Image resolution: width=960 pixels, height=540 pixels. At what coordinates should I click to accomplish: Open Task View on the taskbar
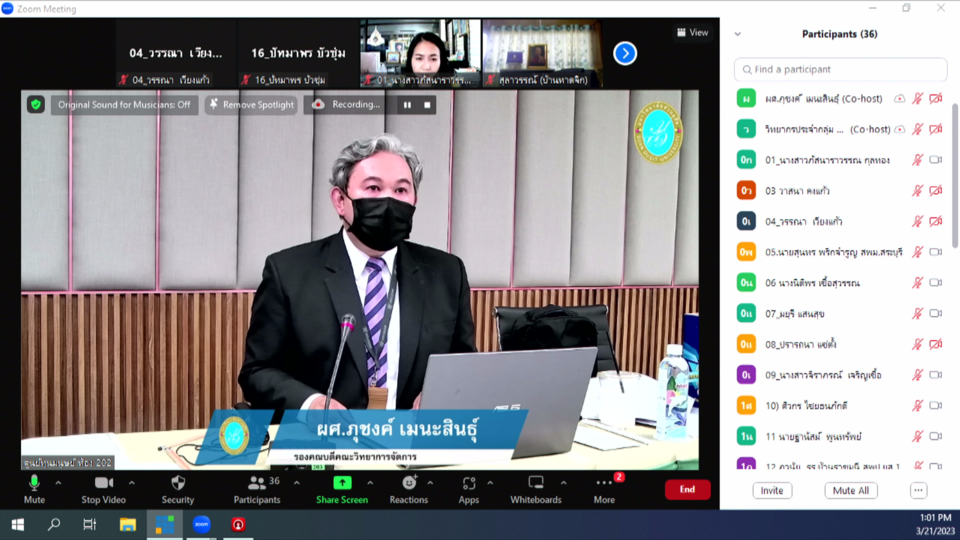click(90, 525)
